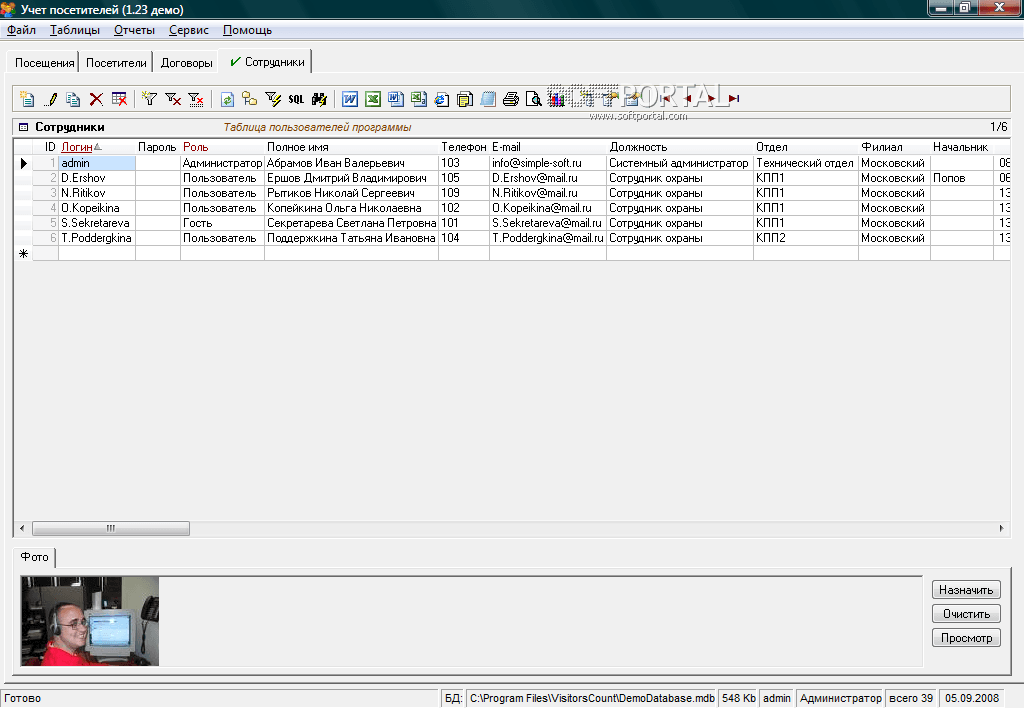Click the Просмотр button

(x=966, y=638)
